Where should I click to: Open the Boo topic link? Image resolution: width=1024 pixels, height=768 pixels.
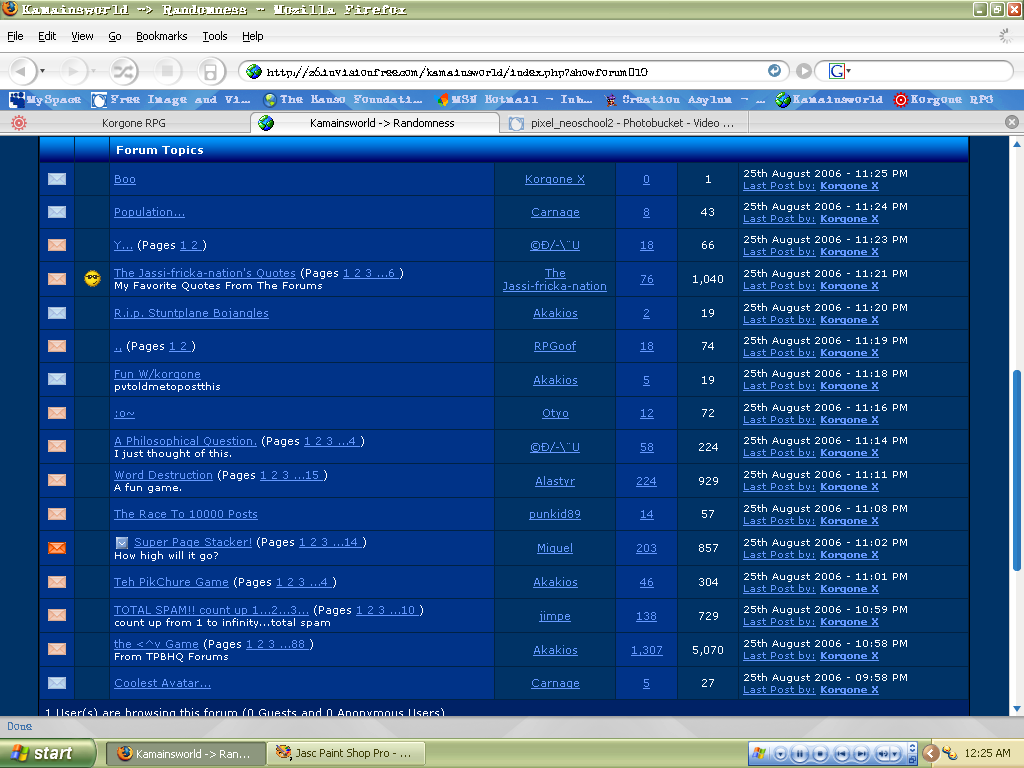coord(125,179)
